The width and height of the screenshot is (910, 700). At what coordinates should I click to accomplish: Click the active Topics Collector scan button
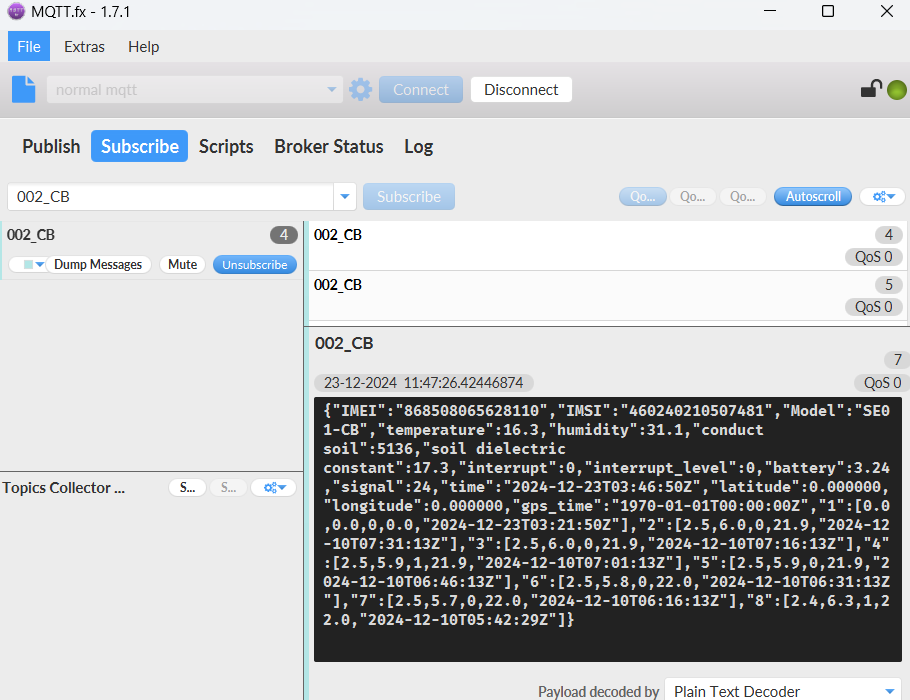pos(187,488)
